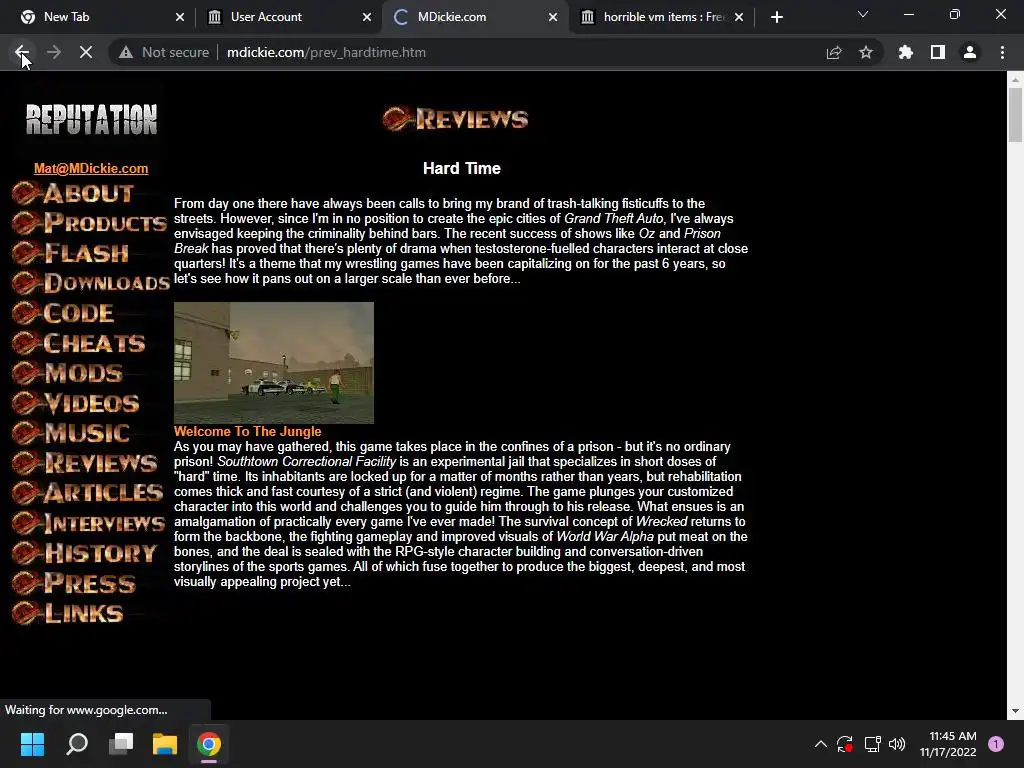Open the Videos menu item

point(76,403)
